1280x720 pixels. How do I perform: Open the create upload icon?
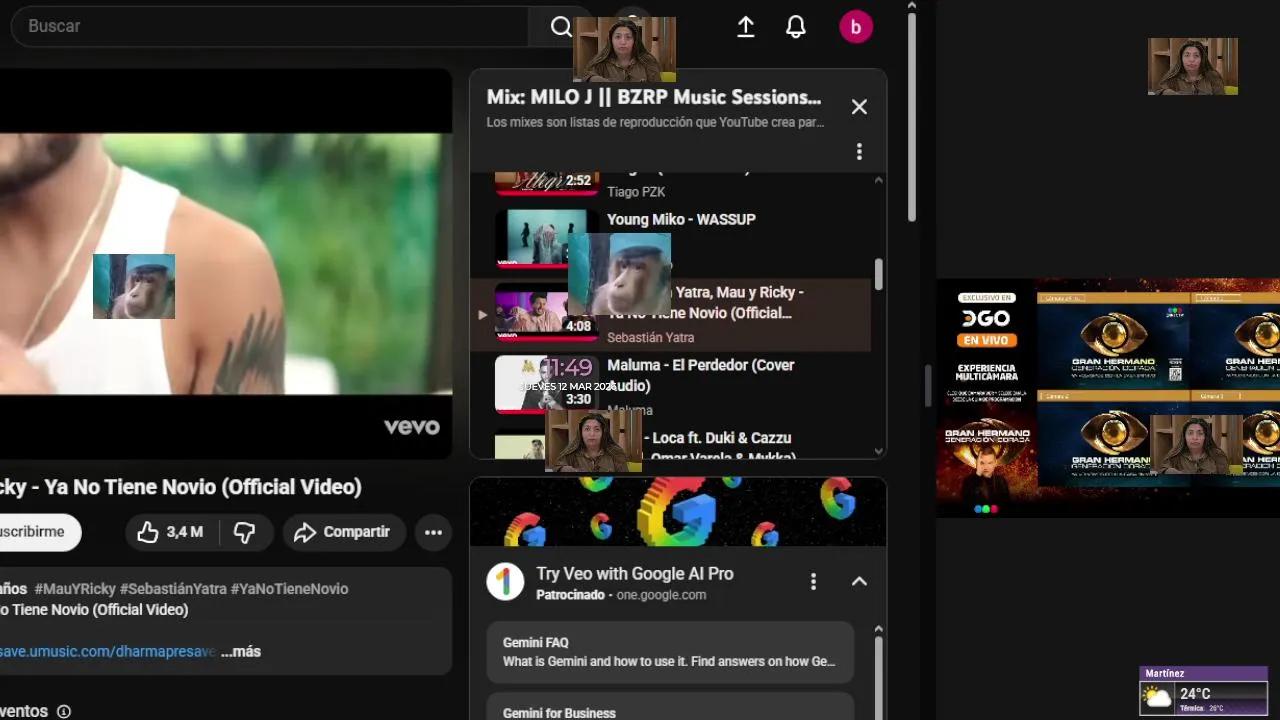click(x=746, y=27)
